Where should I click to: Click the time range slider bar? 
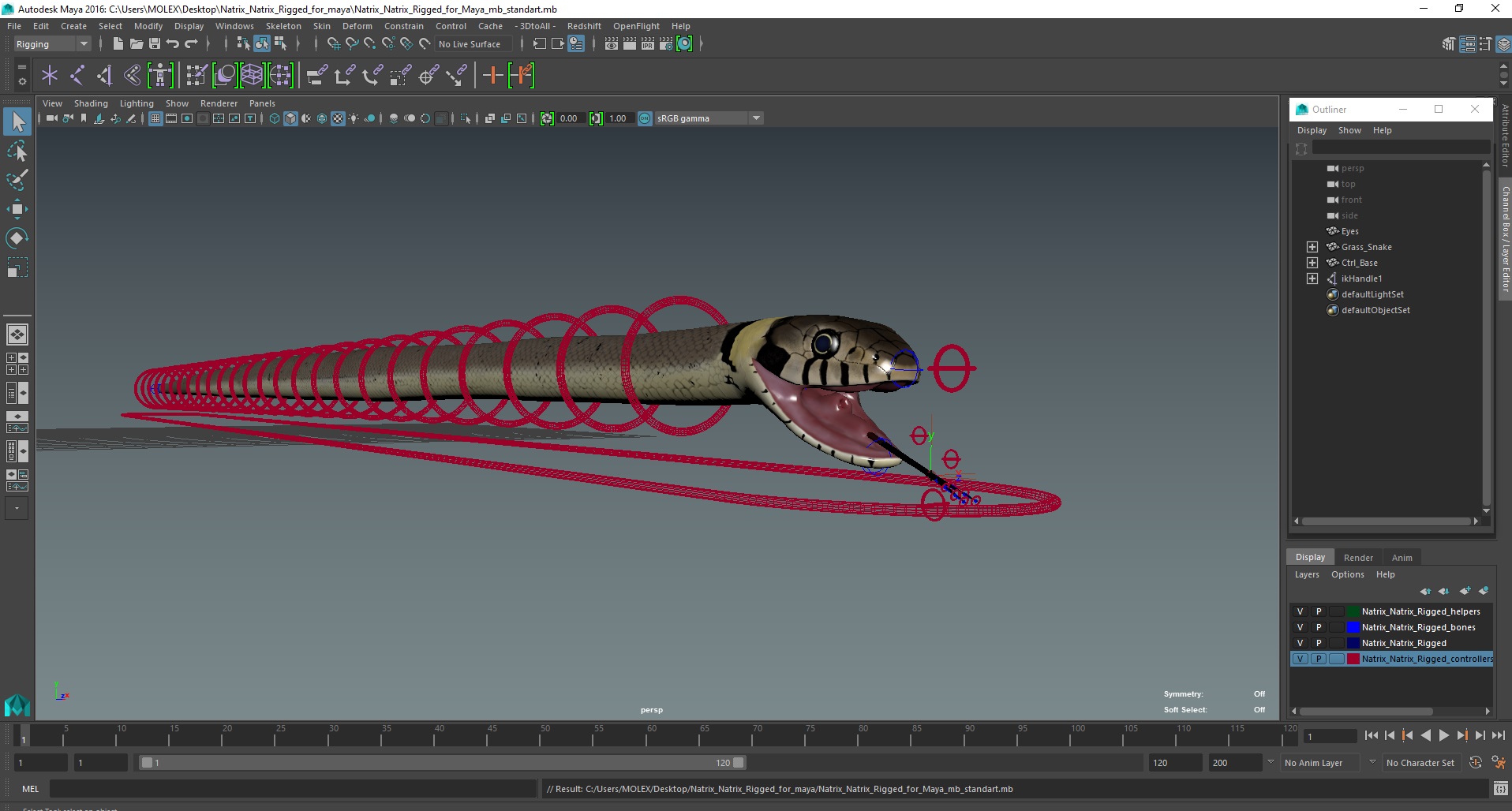(442, 763)
